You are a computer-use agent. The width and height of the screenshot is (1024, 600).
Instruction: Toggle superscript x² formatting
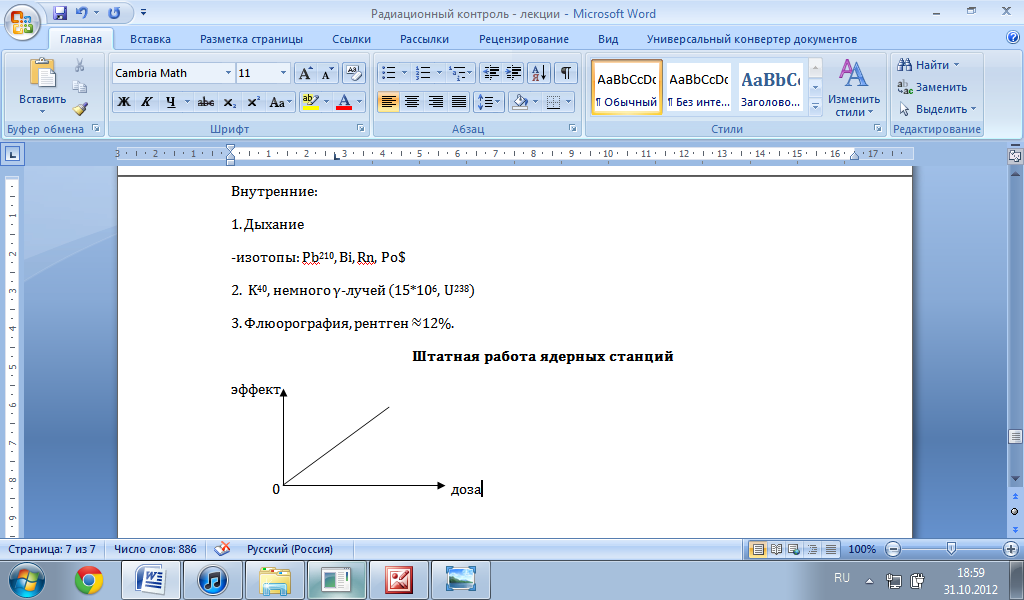click(253, 102)
